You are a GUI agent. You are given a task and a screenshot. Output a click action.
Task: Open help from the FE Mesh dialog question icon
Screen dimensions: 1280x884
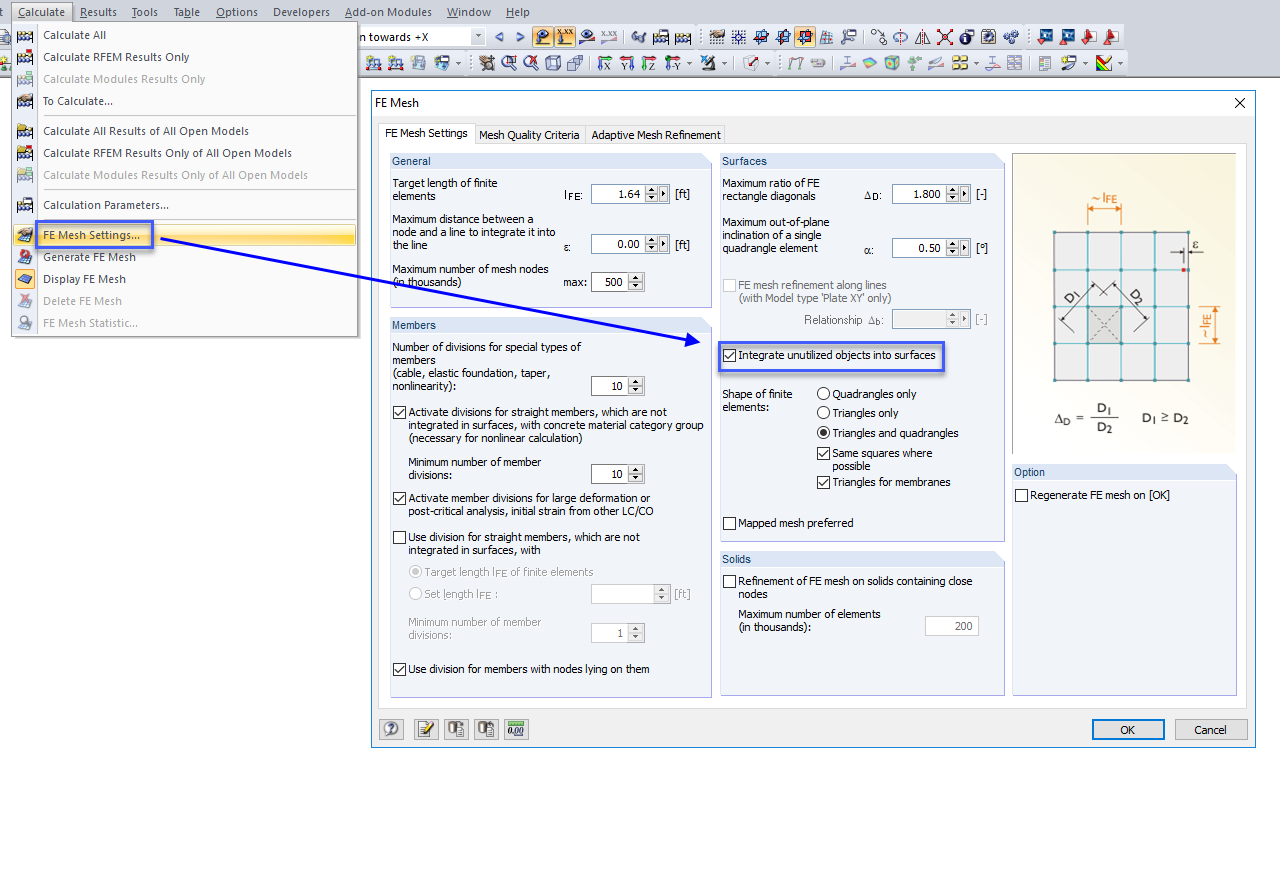point(391,729)
